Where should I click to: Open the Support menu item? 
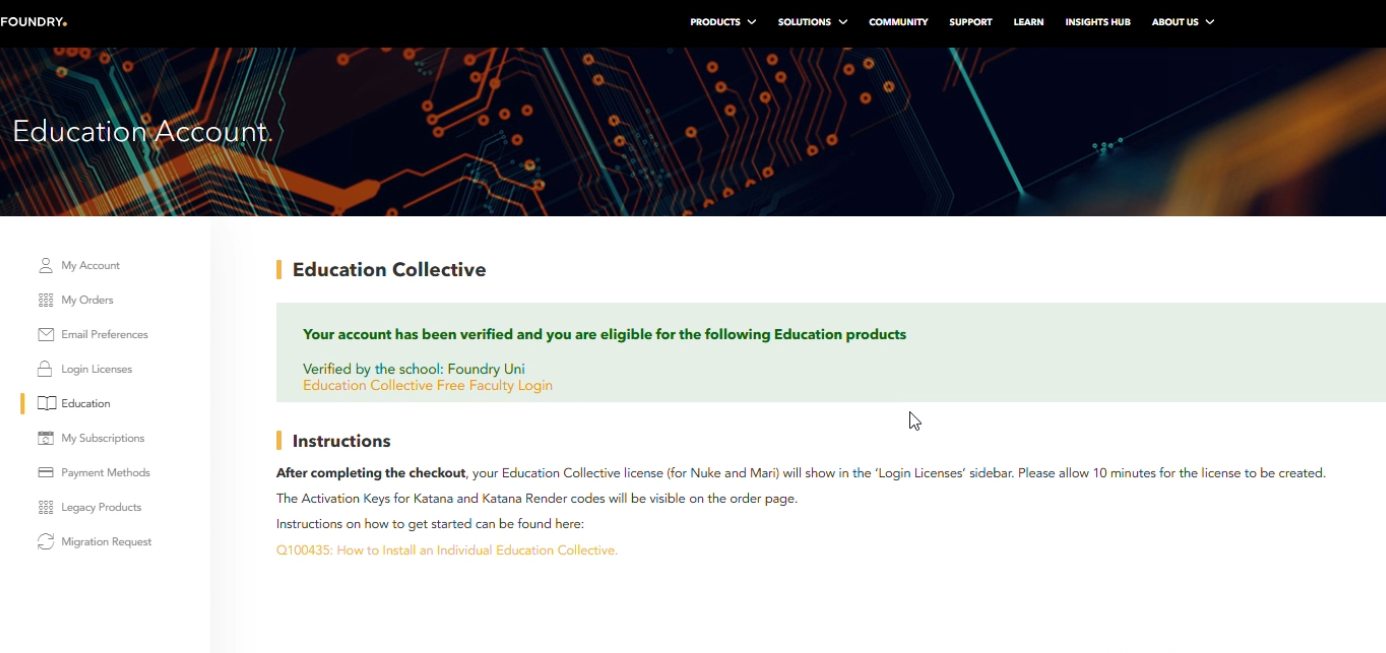[970, 22]
